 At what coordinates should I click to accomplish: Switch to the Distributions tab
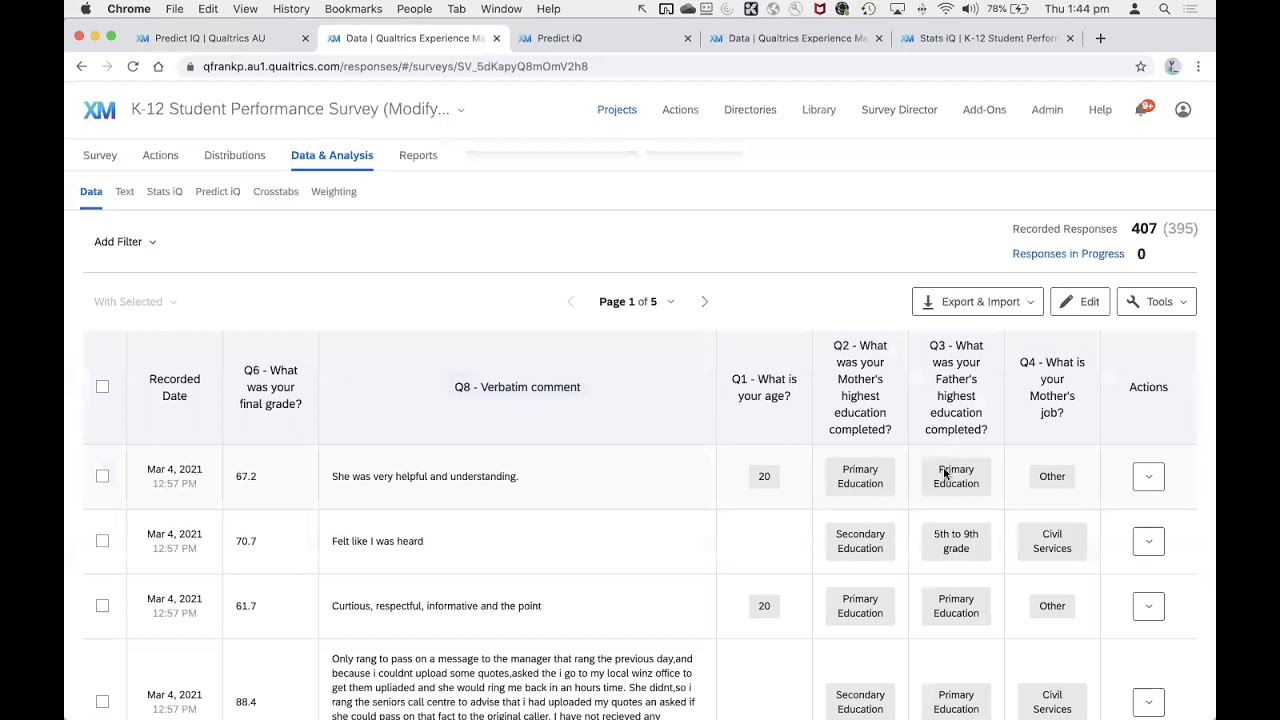coord(235,155)
